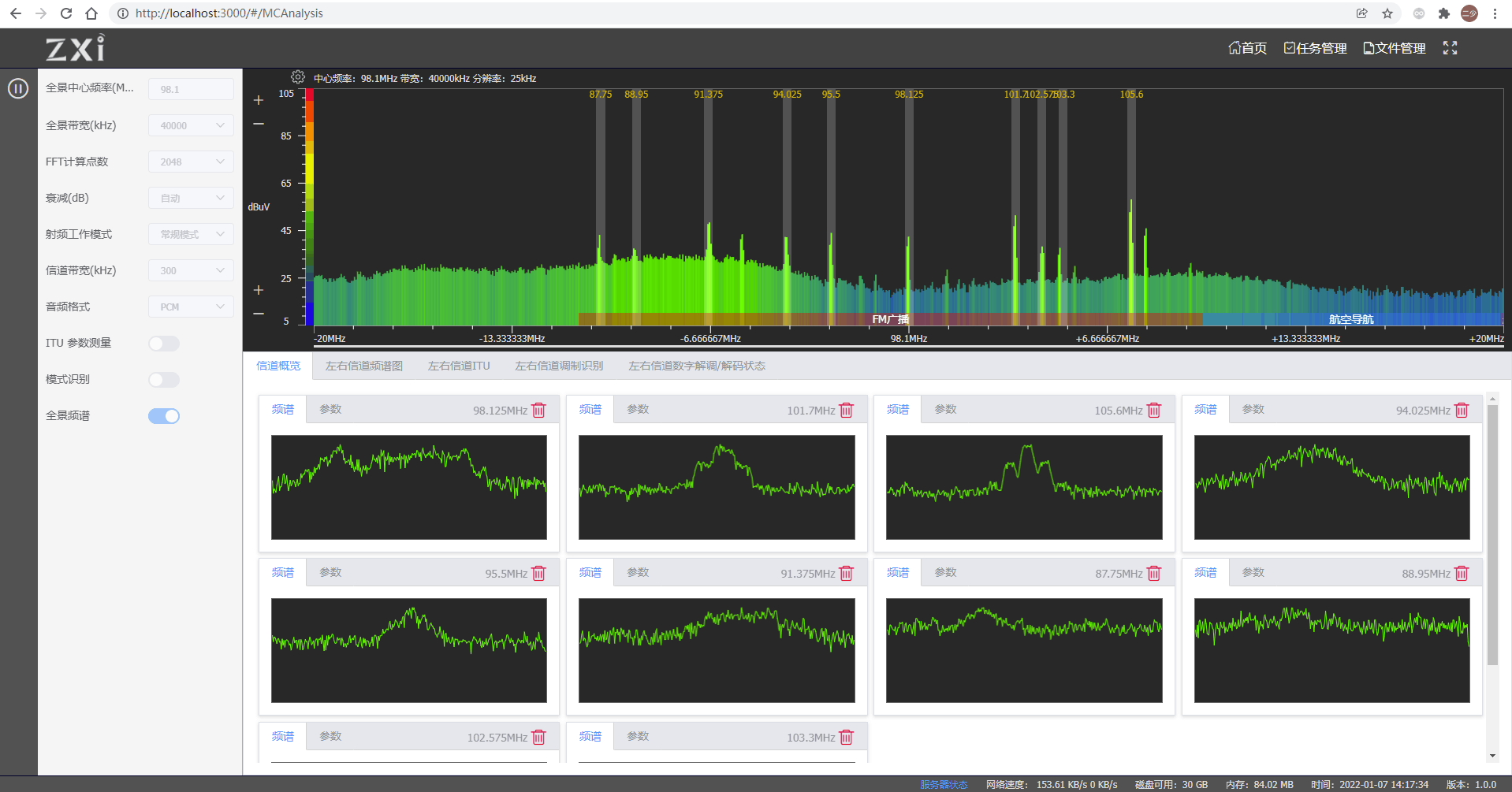The image size is (1512, 792).
Task: Turn off 全景频谱 switch
Action: coord(164,416)
